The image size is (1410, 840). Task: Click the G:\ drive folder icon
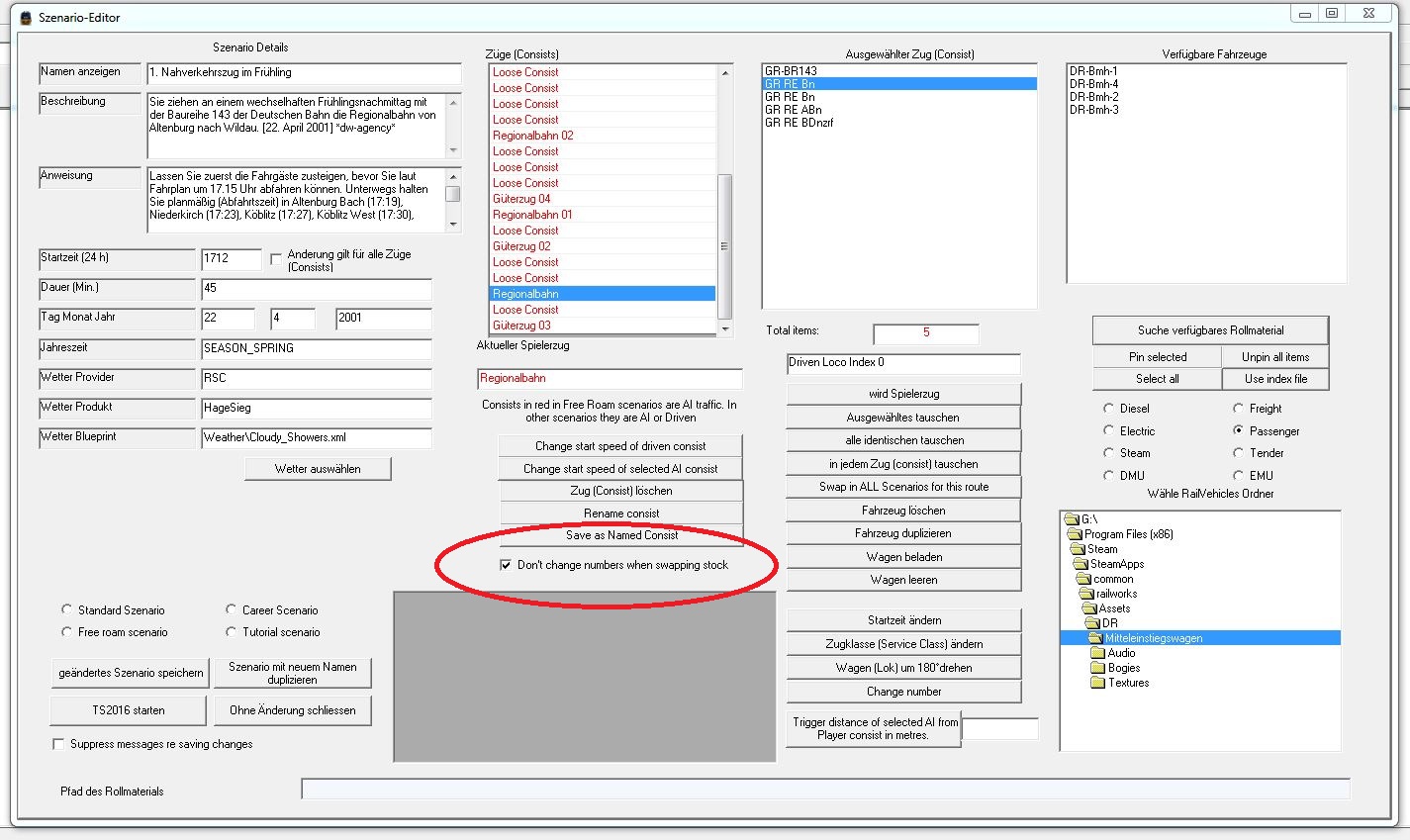pos(1071,519)
